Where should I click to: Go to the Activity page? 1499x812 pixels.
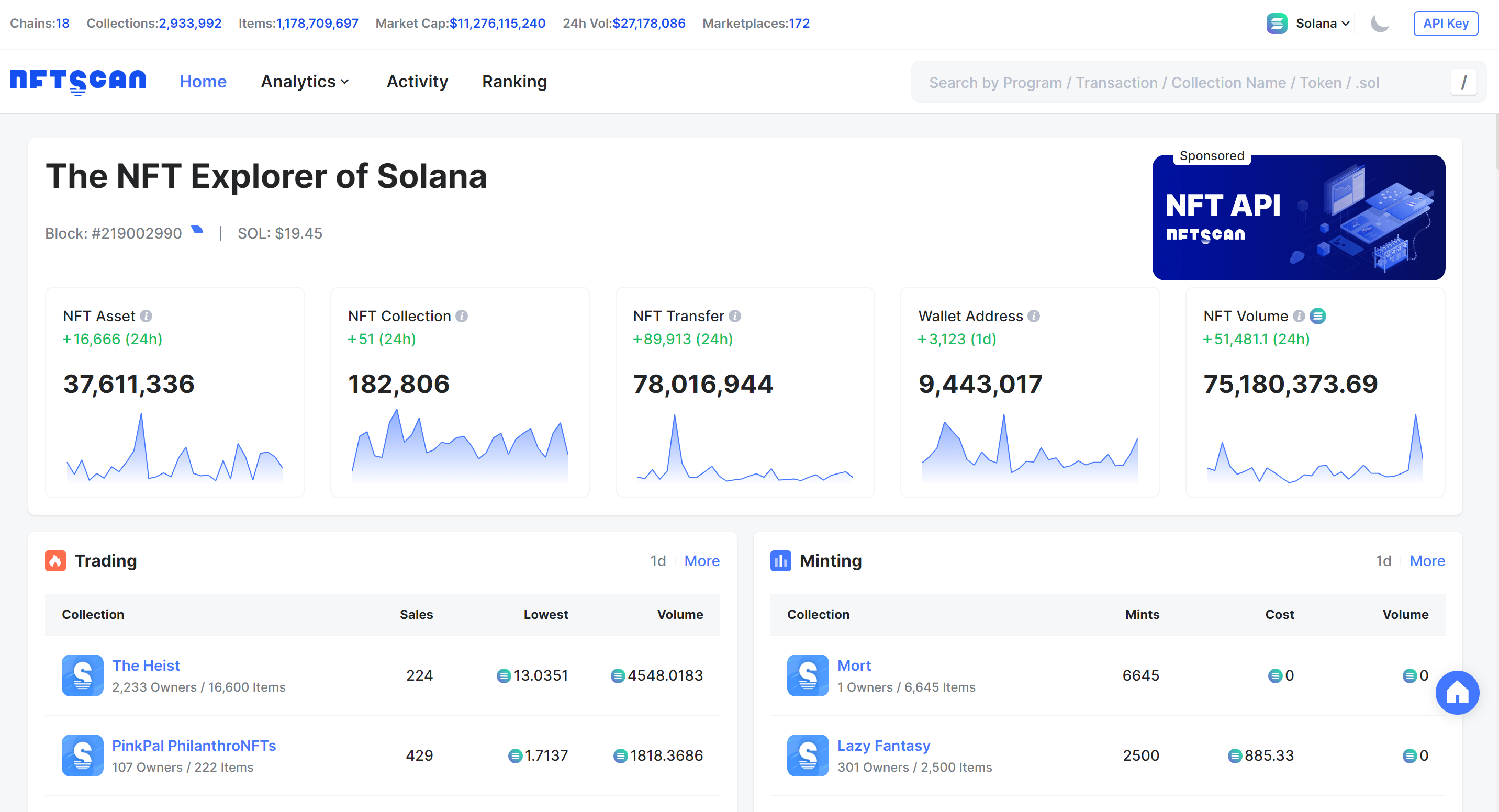(x=417, y=82)
